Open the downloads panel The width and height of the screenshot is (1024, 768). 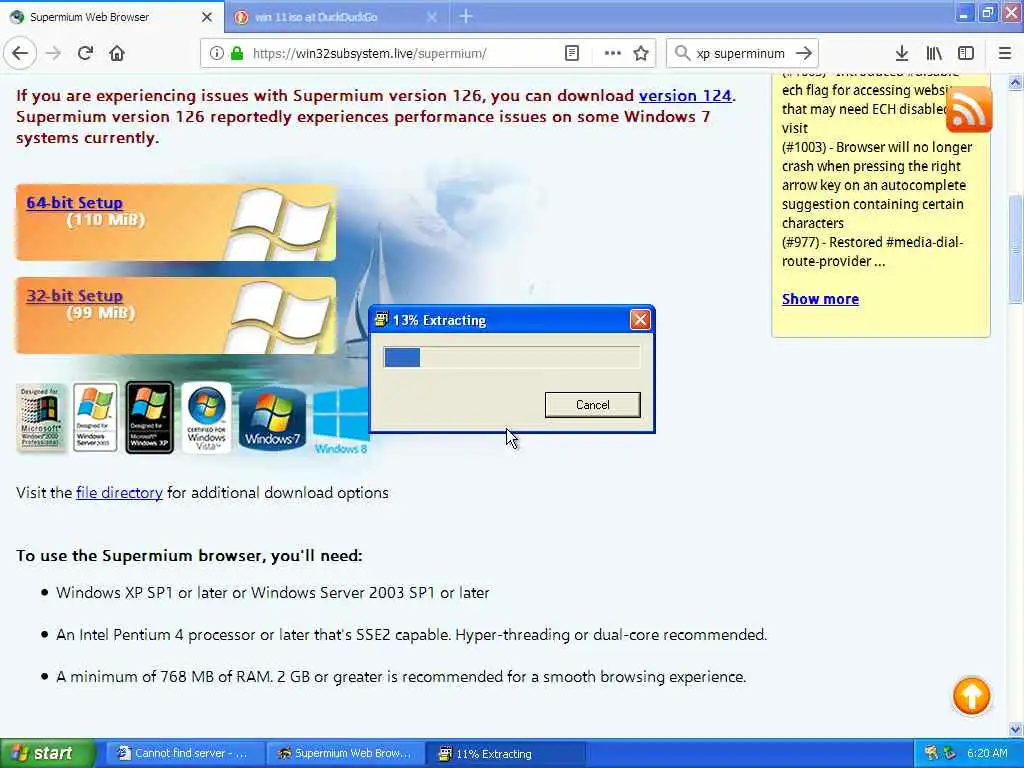tap(902, 54)
